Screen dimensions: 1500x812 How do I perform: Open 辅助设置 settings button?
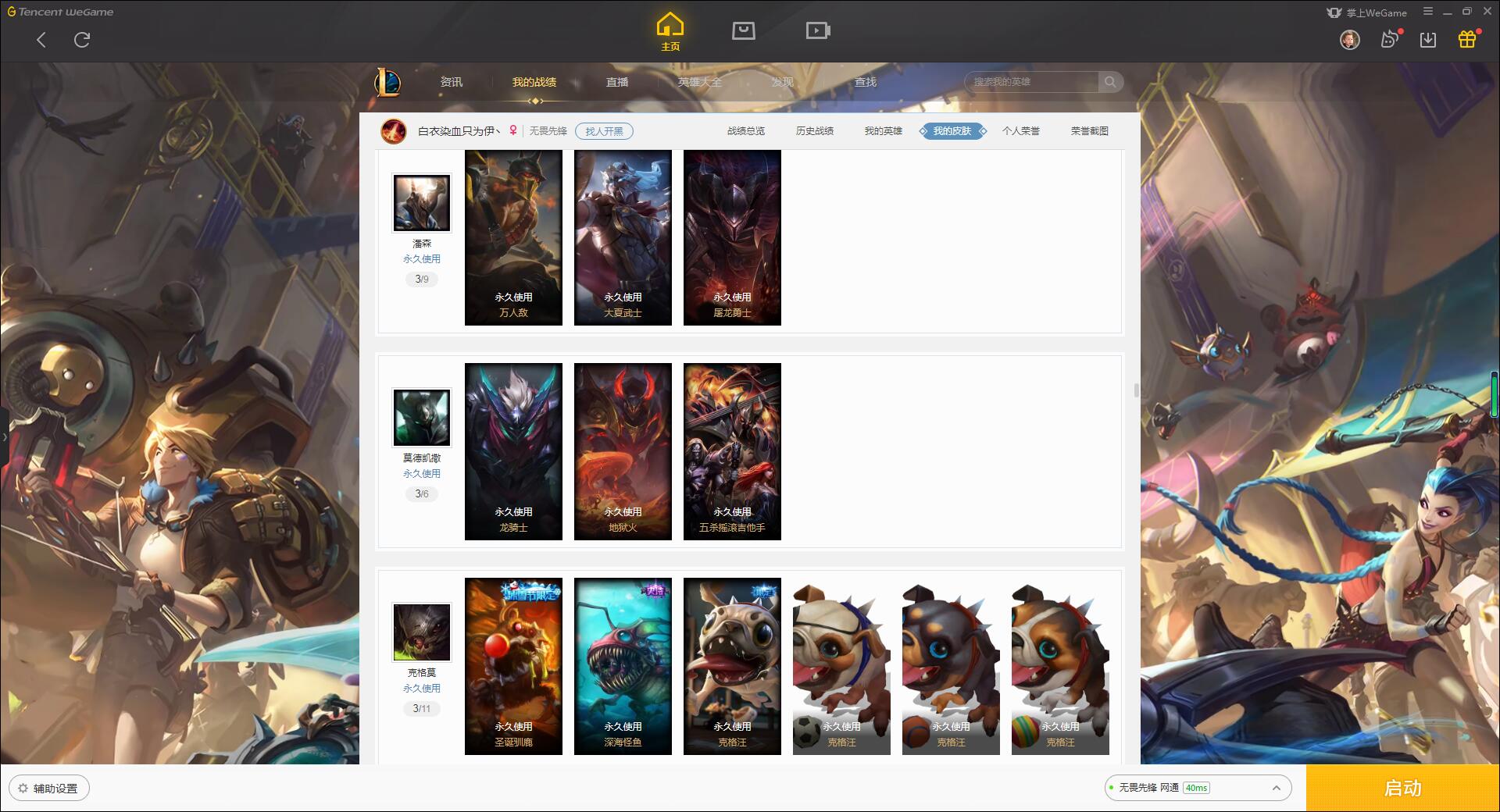pyautogui.click(x=48, y=789)
